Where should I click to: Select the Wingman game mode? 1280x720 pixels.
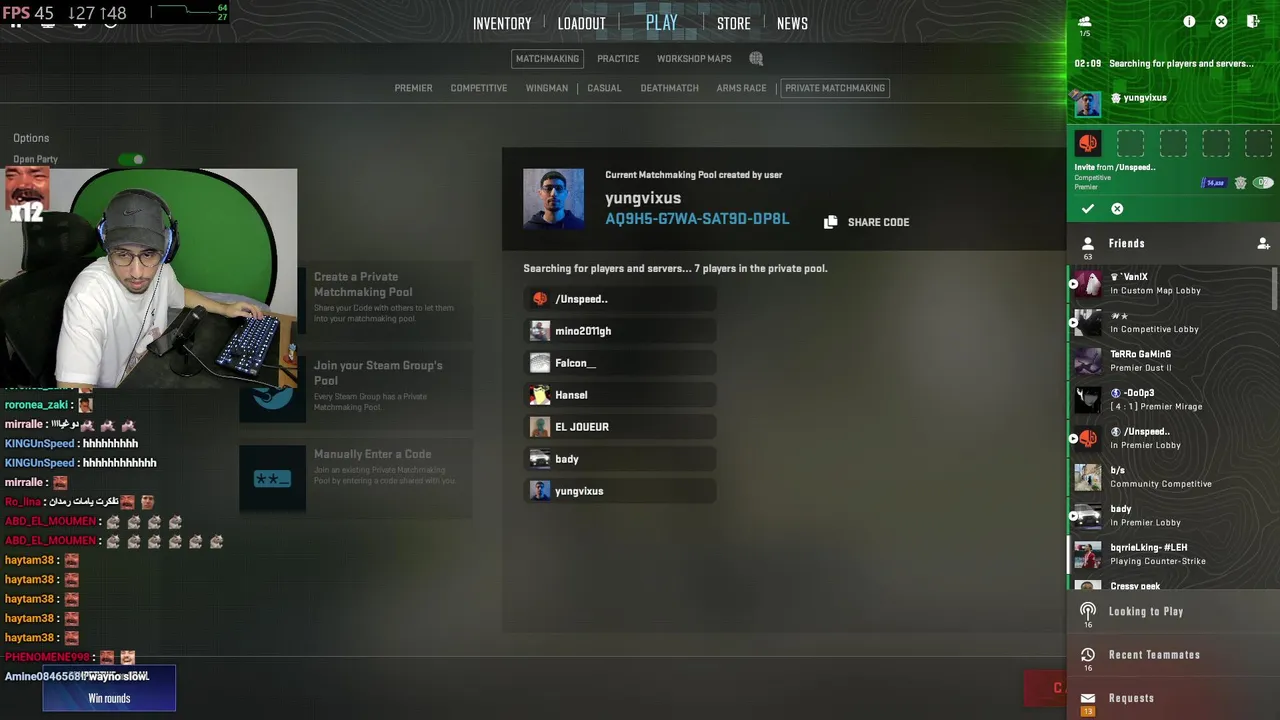pos(547,88)
